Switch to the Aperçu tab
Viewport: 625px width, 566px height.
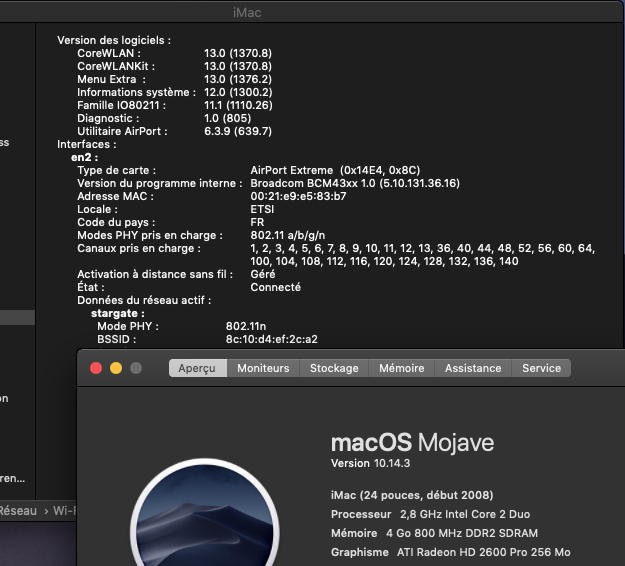point(198,368)
